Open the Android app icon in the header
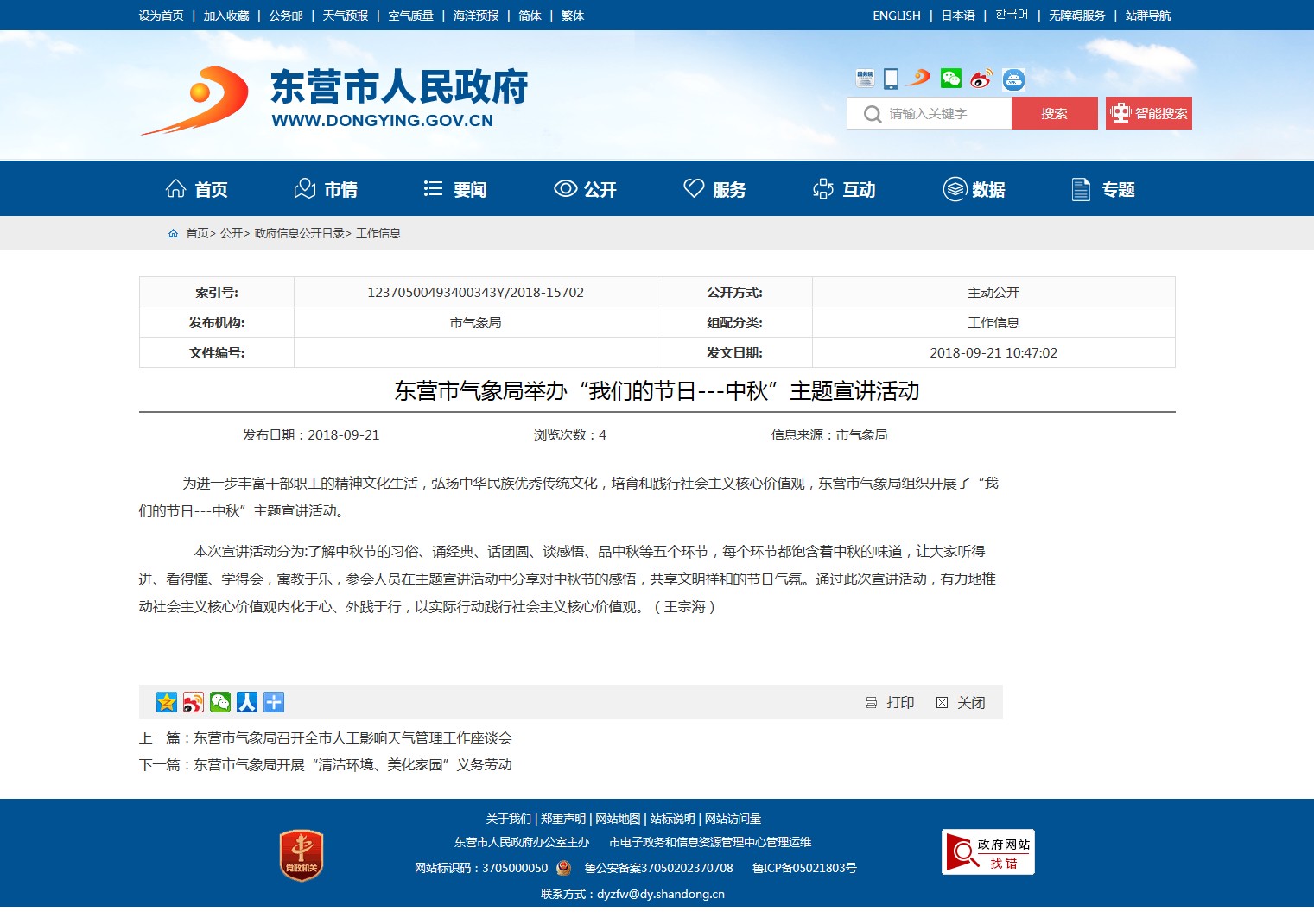 tap(1013, 79)
